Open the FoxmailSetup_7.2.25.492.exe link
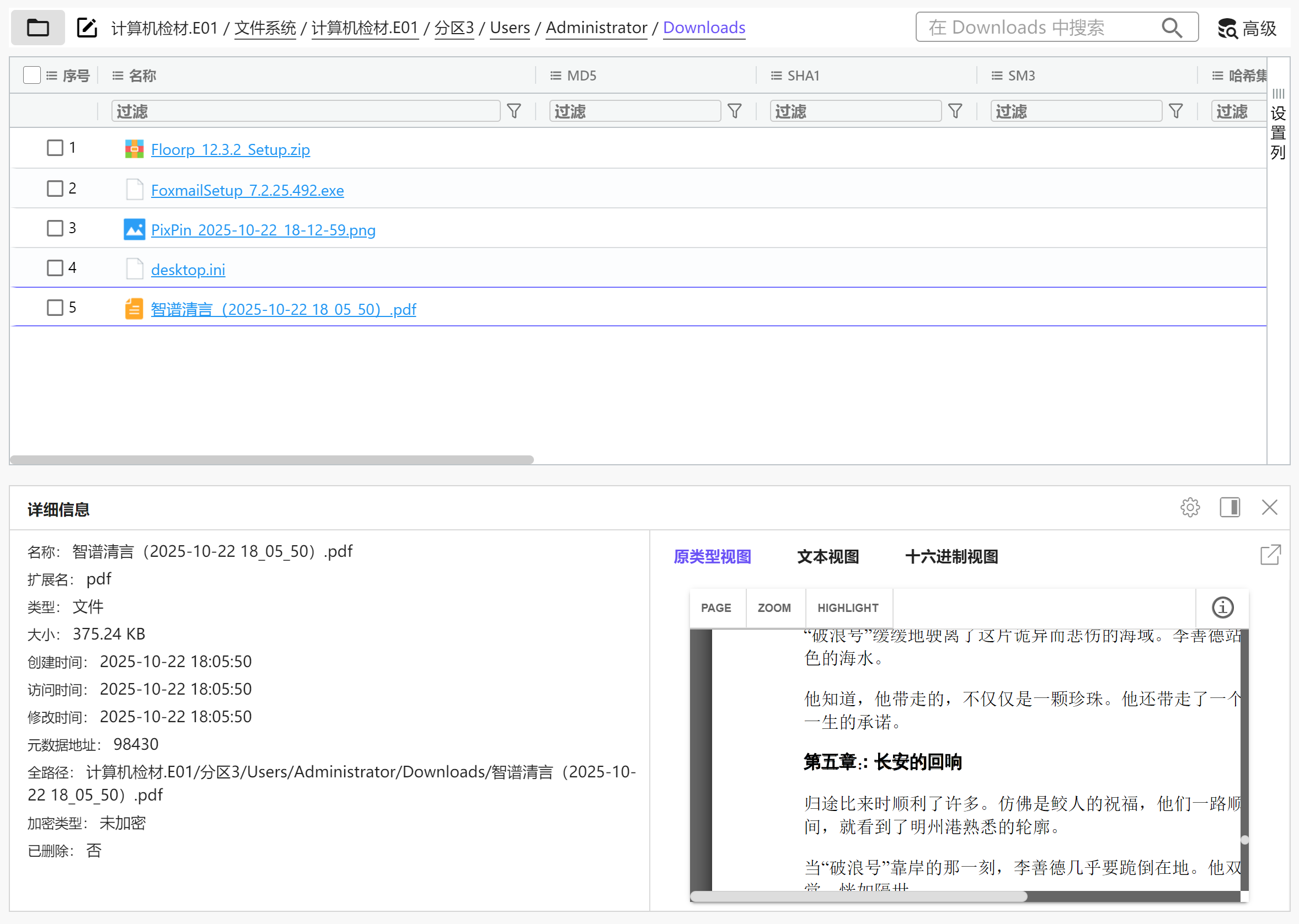This screenshot has height=924, width=1299. point(247,190)
